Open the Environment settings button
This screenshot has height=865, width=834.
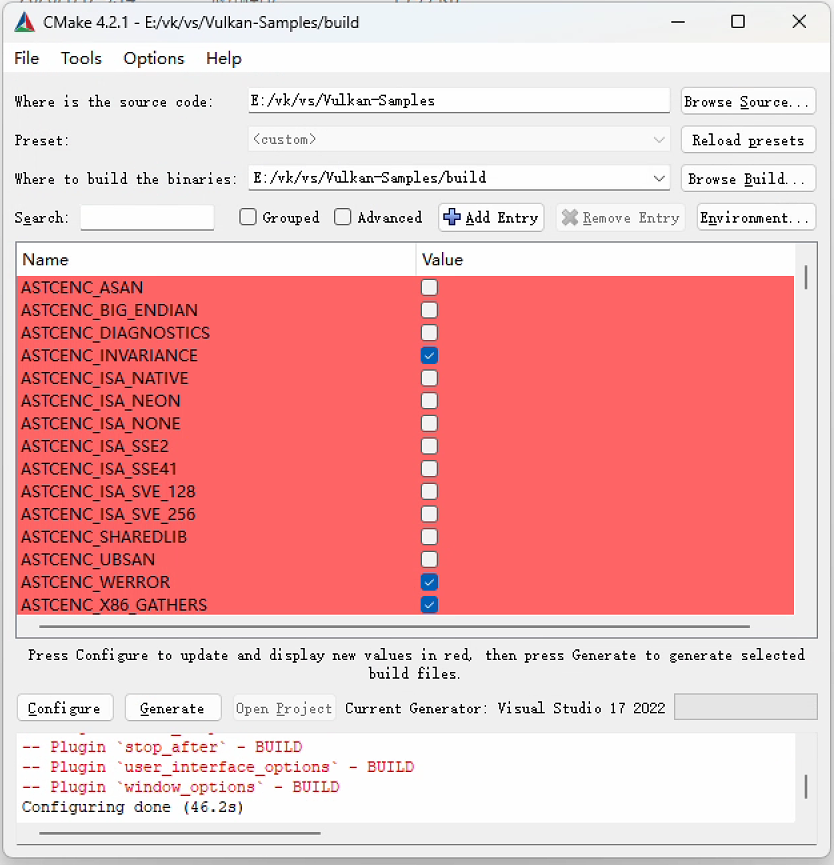tap(756, 217)
